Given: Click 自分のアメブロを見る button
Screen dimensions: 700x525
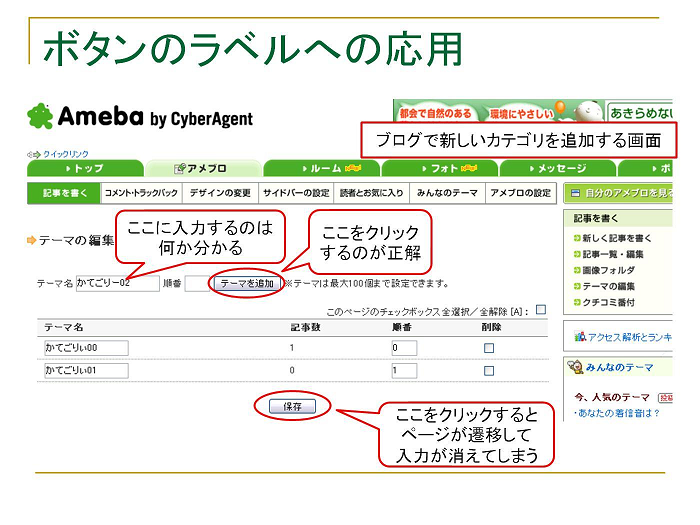Looking at the screenshot, I should [618, 193].
